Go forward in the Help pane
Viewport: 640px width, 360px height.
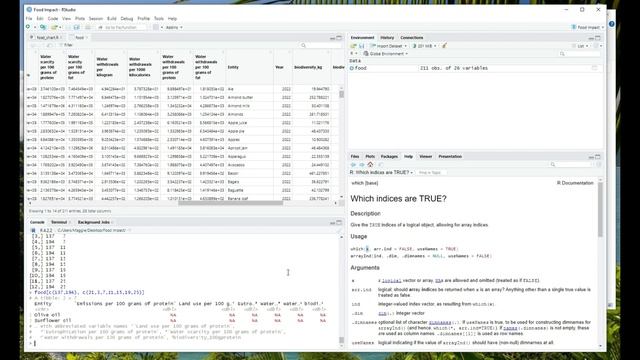coord(362,164)
